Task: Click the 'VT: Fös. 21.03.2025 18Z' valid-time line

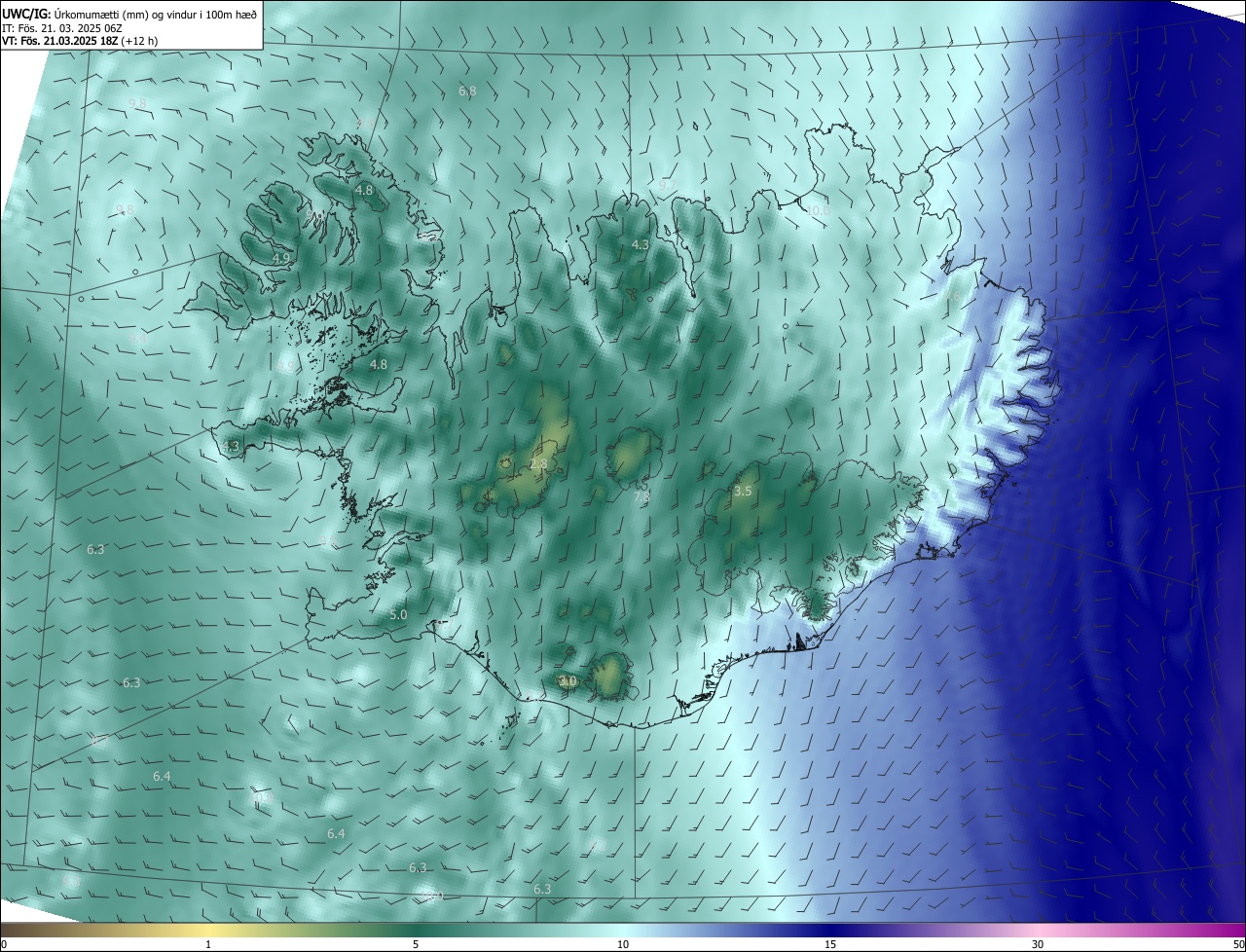Action: pyautogui.click(x=60, y=41)
